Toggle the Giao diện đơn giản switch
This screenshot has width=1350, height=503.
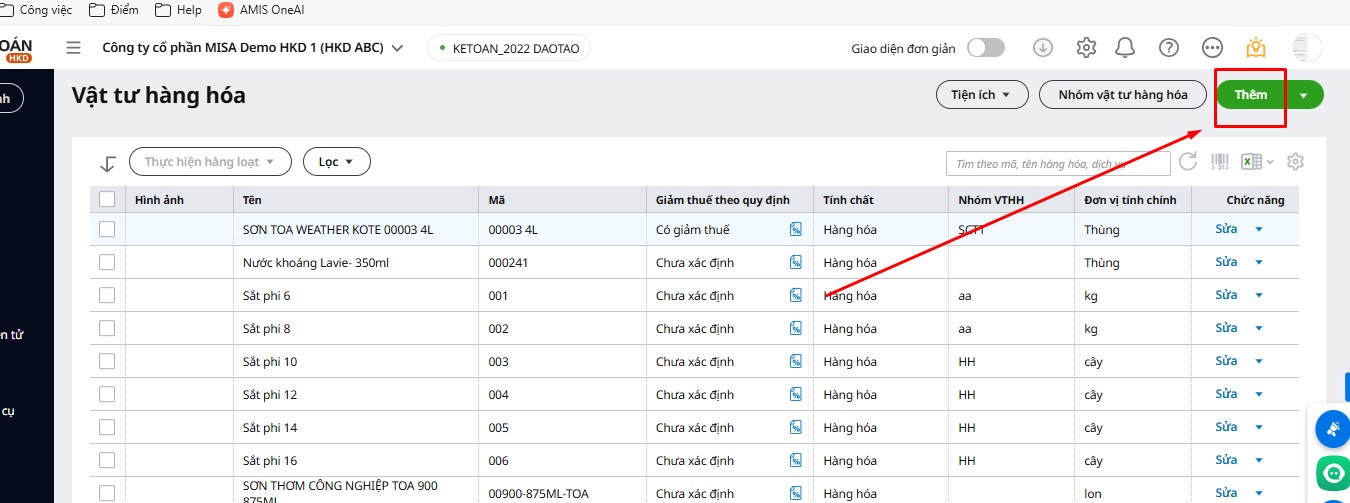pos(985,48)
